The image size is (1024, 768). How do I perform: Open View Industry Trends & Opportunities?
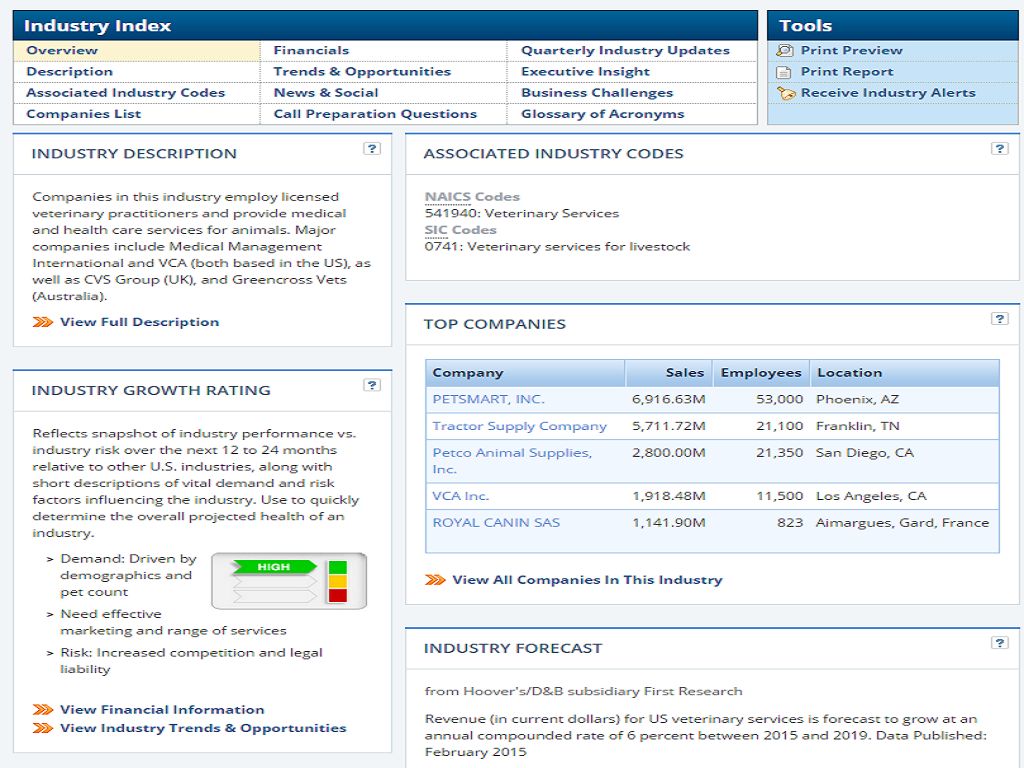[x=203, y=728]
